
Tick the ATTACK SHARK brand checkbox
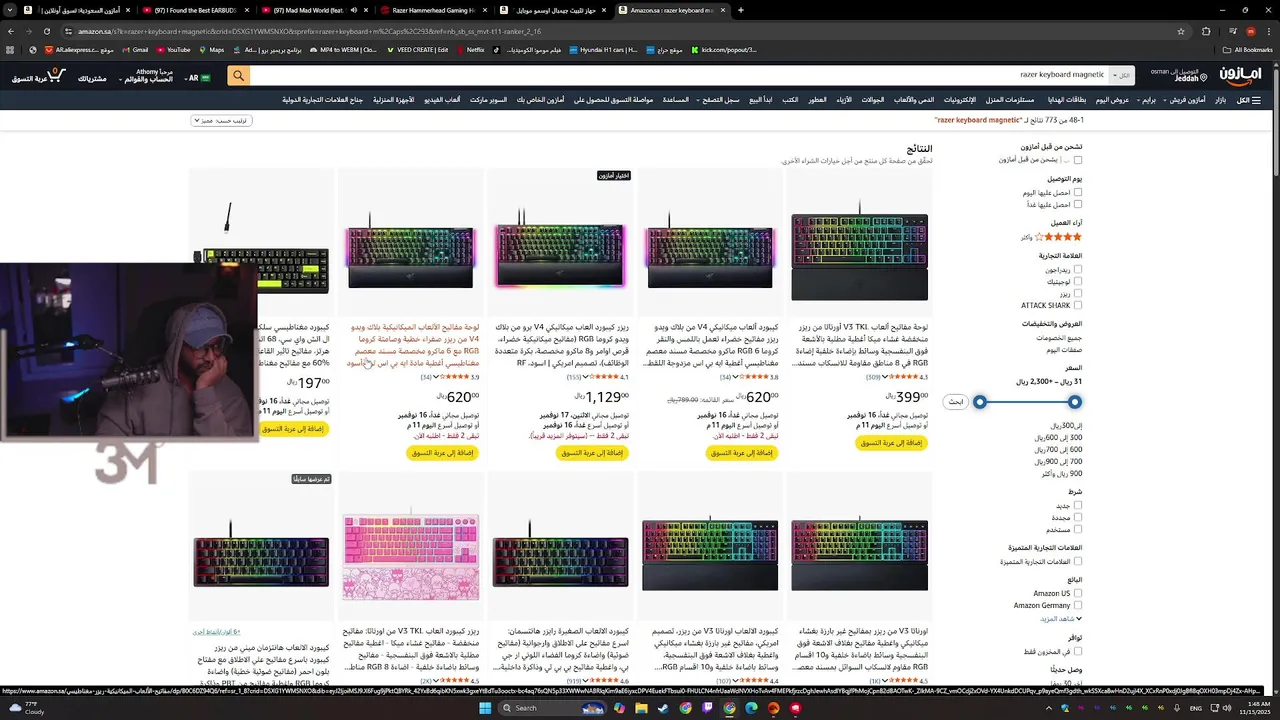(x=1078, y=306)
